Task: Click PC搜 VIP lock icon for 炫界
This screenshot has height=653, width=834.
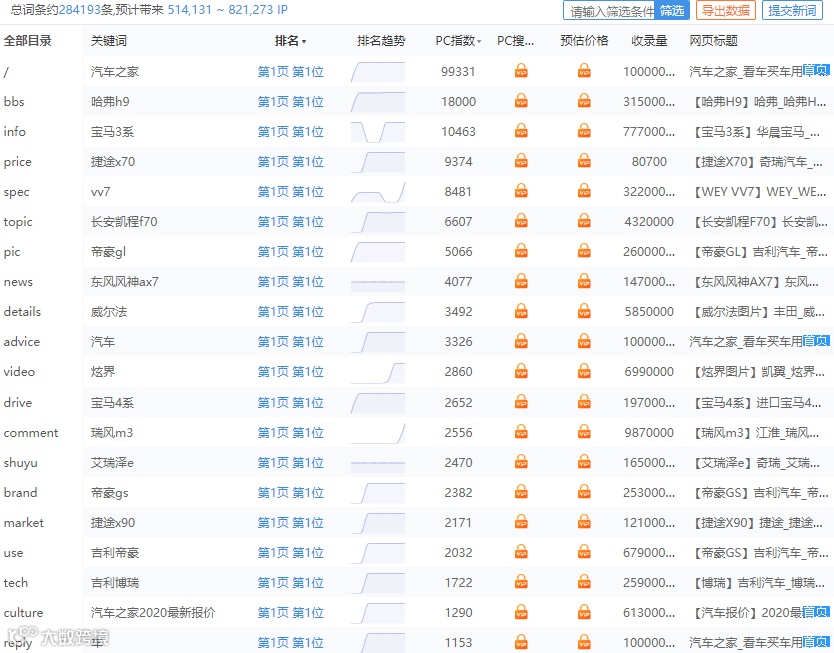Action: (x=521, y=371)
